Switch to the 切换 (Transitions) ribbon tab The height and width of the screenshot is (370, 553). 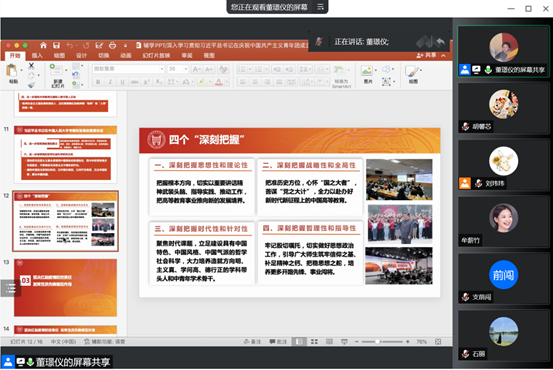tap(103, 55)
